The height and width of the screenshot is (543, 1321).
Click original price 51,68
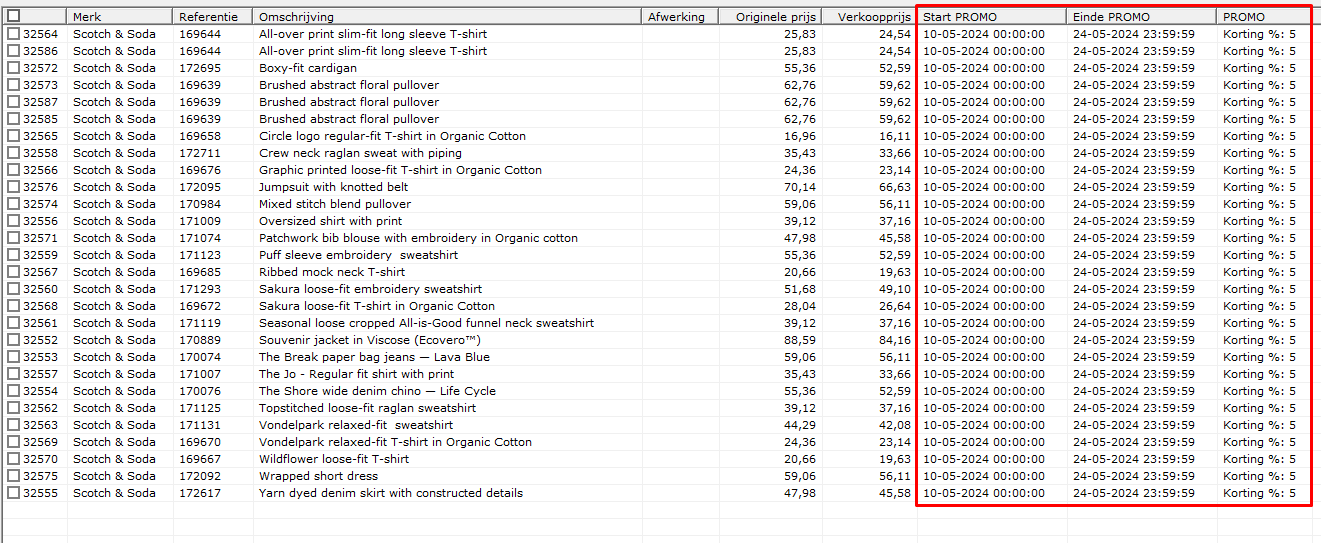point(800,289)
